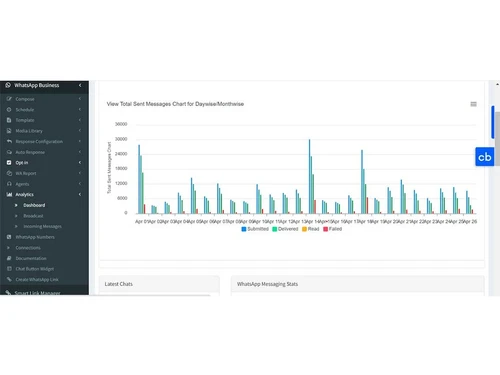This screenshot has width=500, height=375.
Task: Click the WA Report pie icon
Action: coord(9,173)
